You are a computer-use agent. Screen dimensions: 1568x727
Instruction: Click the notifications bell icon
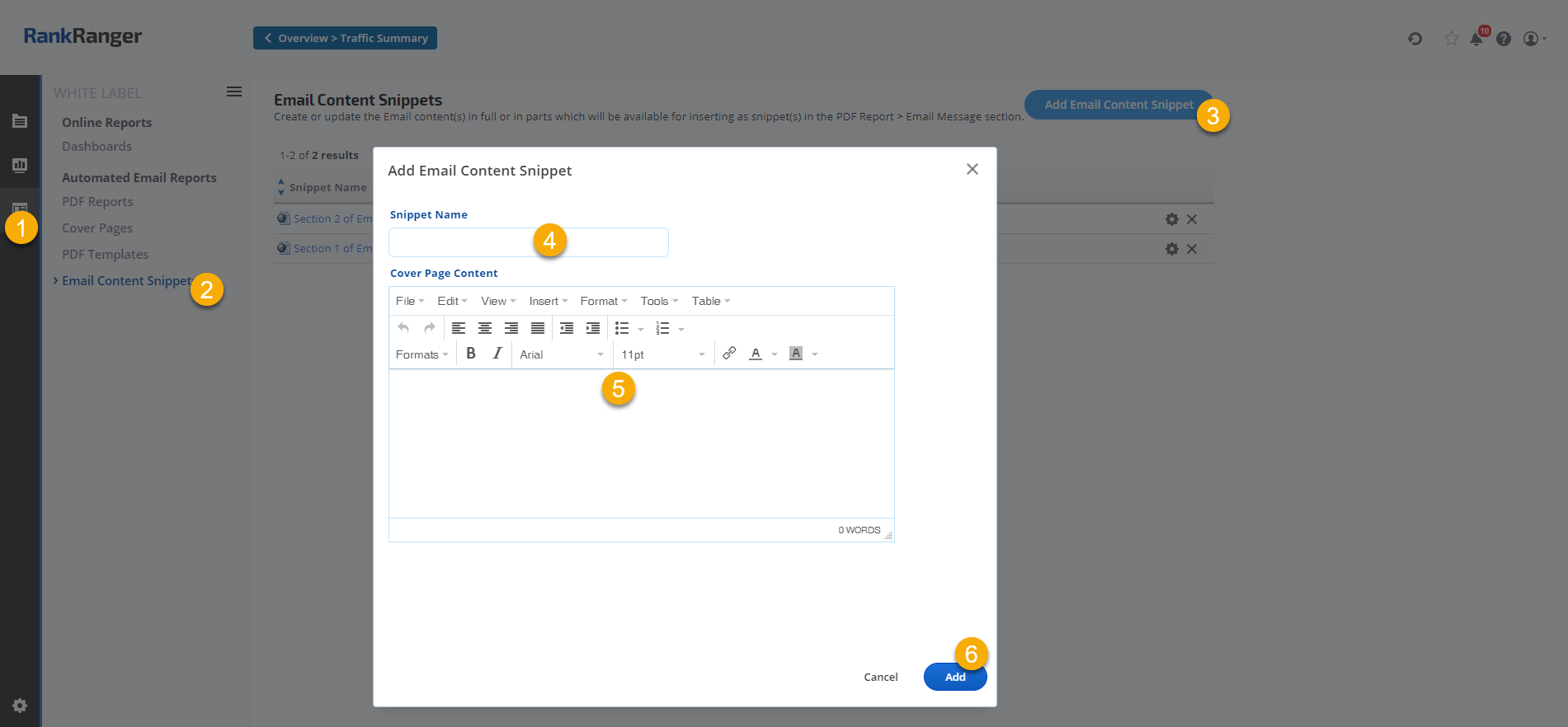(1476, 39)
